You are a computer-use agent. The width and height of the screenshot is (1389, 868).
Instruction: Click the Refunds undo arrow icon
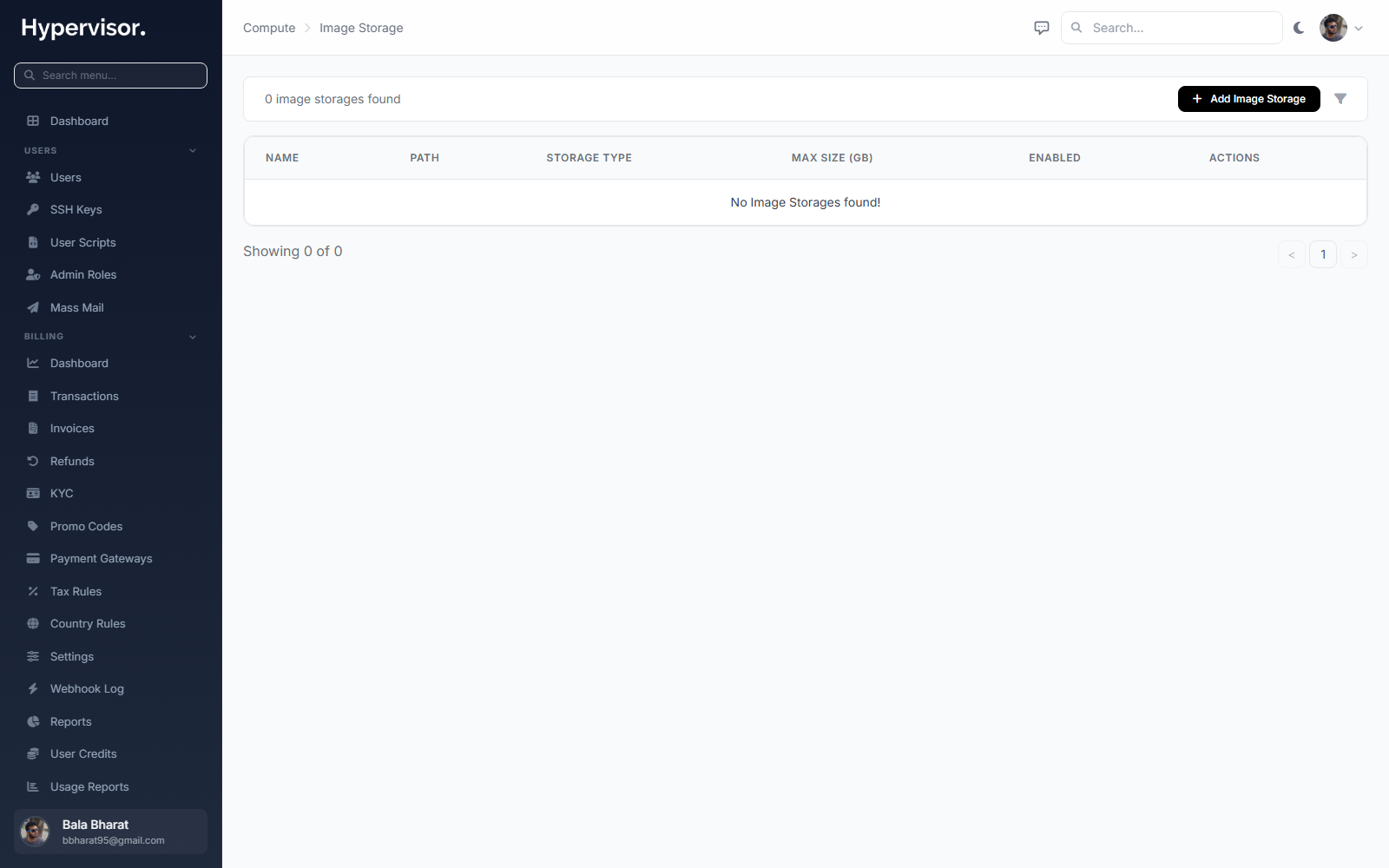(x=33, y=461)
